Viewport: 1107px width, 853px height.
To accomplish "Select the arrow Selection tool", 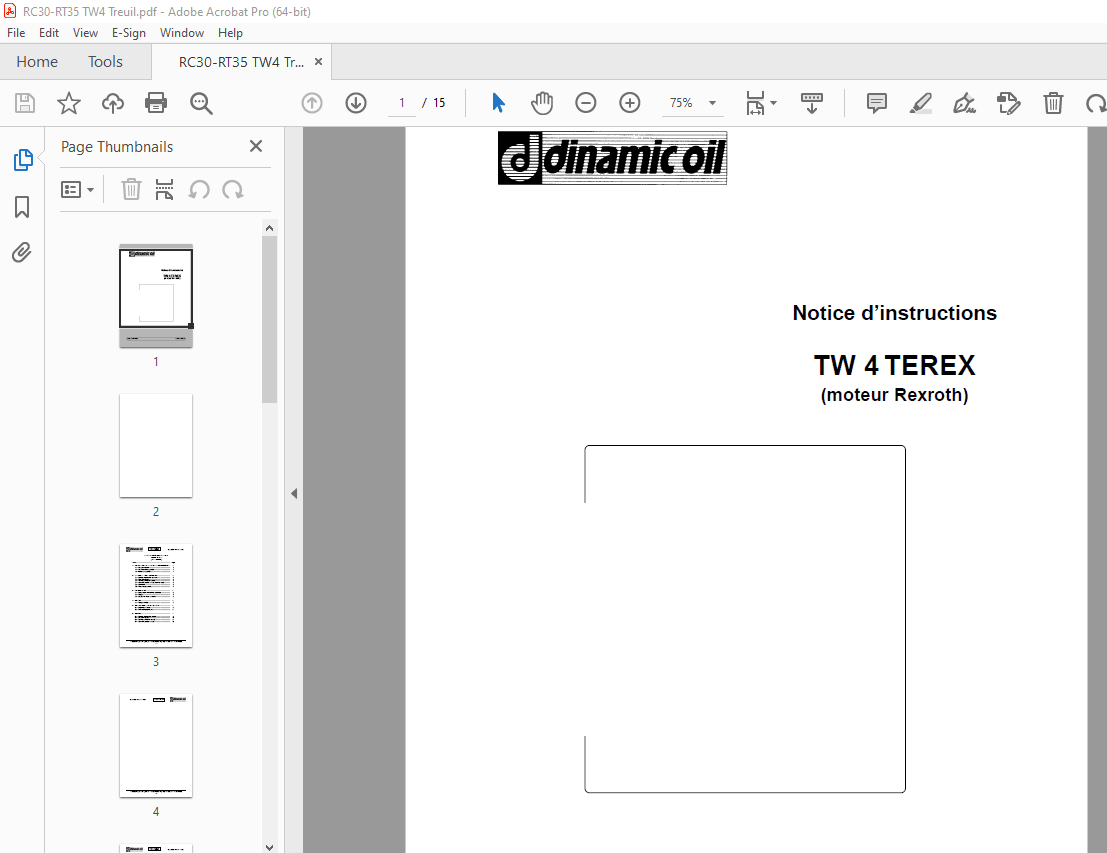I will coord(498,102).
